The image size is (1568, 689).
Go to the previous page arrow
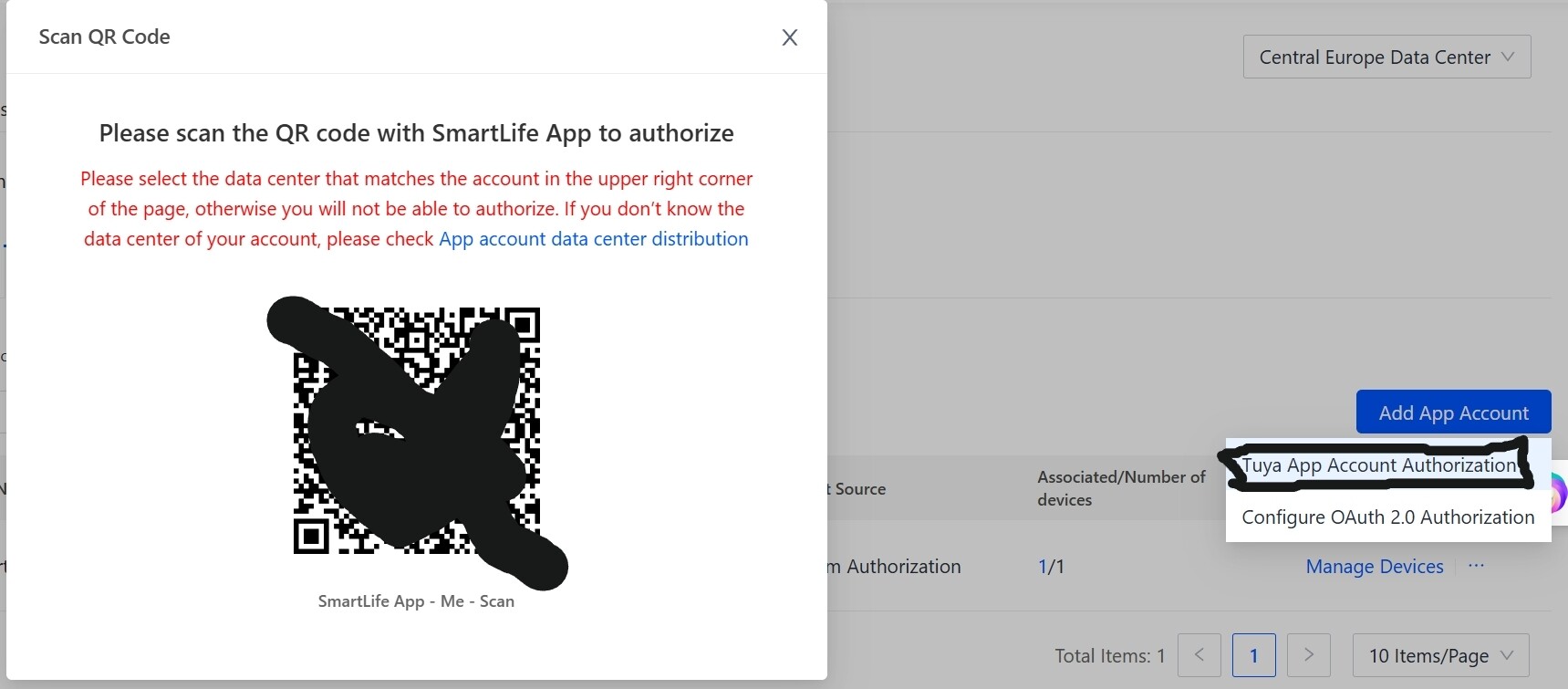click(x=1199, y=655)
